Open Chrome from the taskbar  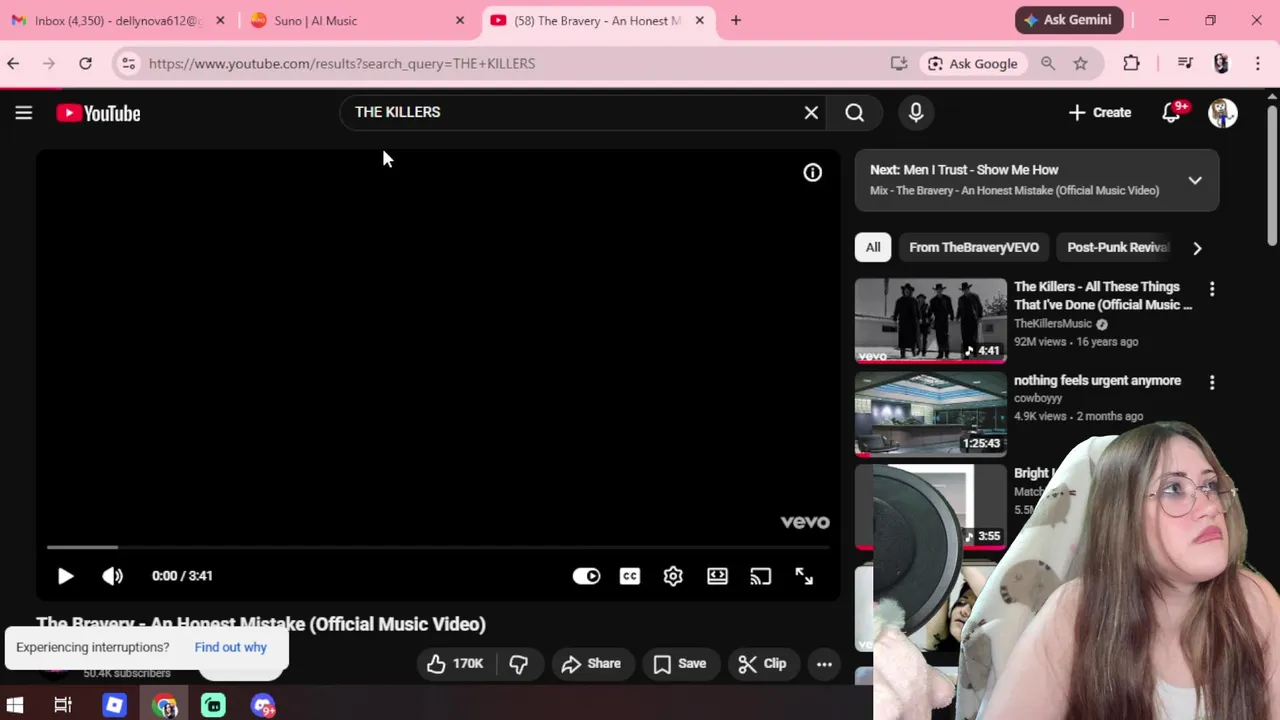164,705
